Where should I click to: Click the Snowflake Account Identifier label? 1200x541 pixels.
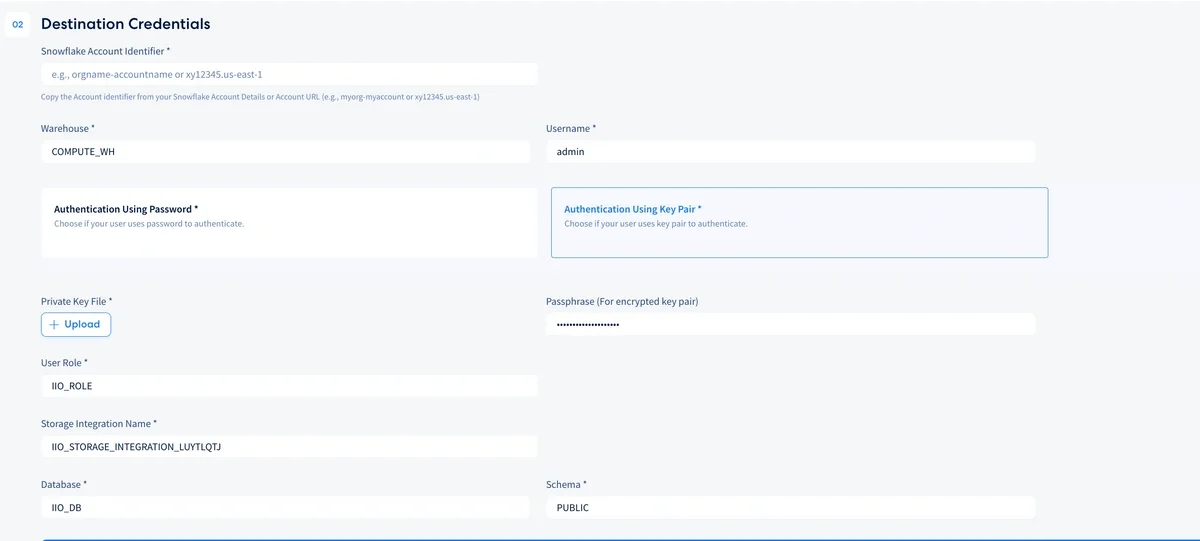coord(105,50)
